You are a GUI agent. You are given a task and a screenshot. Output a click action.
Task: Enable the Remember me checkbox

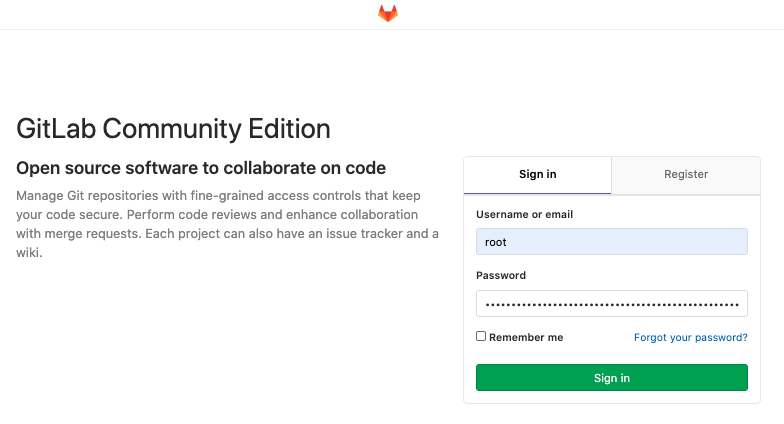point(481,336)
